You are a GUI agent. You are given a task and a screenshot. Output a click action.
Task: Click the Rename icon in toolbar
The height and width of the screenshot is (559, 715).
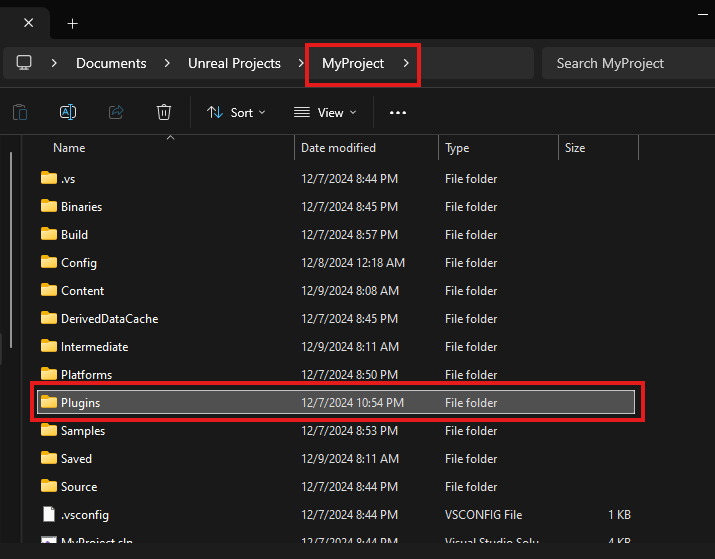pyautogui.click(x=68, y=112)
